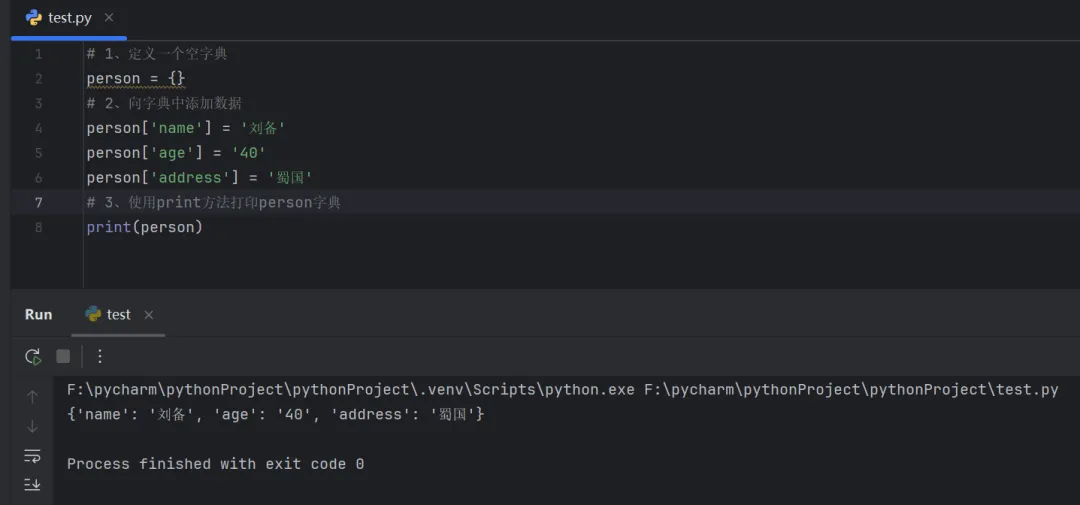
Task: Click the underlined person variable on line 2
Action: [113, 78]
